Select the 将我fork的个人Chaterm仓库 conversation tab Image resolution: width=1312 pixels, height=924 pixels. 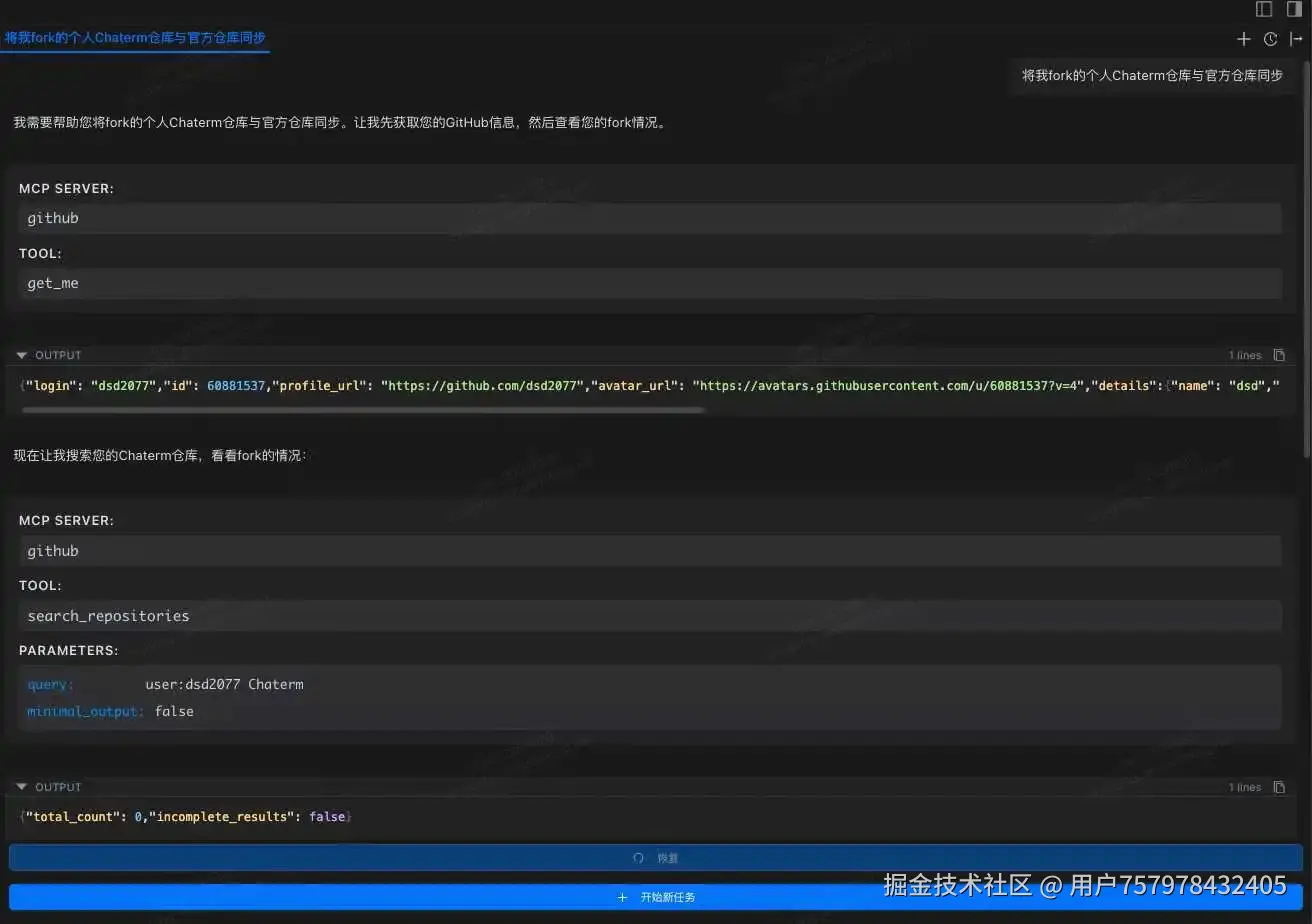point(135,38)
